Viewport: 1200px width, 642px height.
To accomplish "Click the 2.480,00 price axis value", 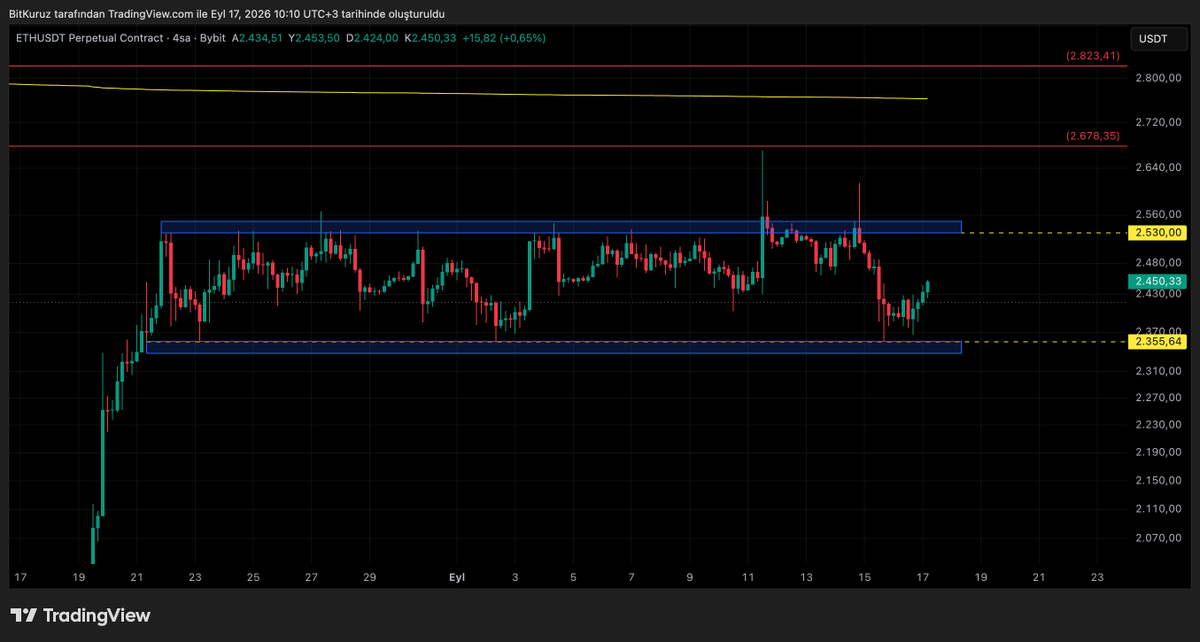I will click(x=1157, y=262).
